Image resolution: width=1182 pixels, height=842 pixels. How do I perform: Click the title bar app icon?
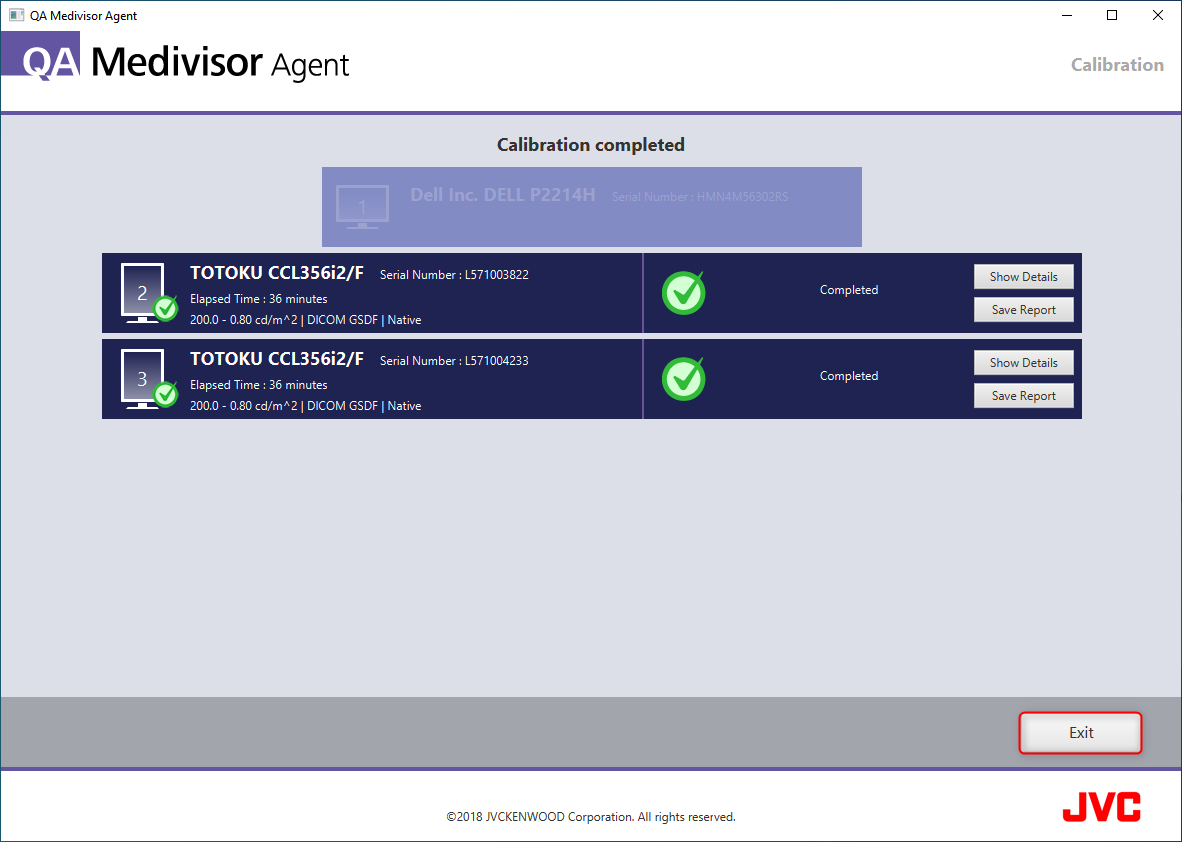tap(16, 15)
